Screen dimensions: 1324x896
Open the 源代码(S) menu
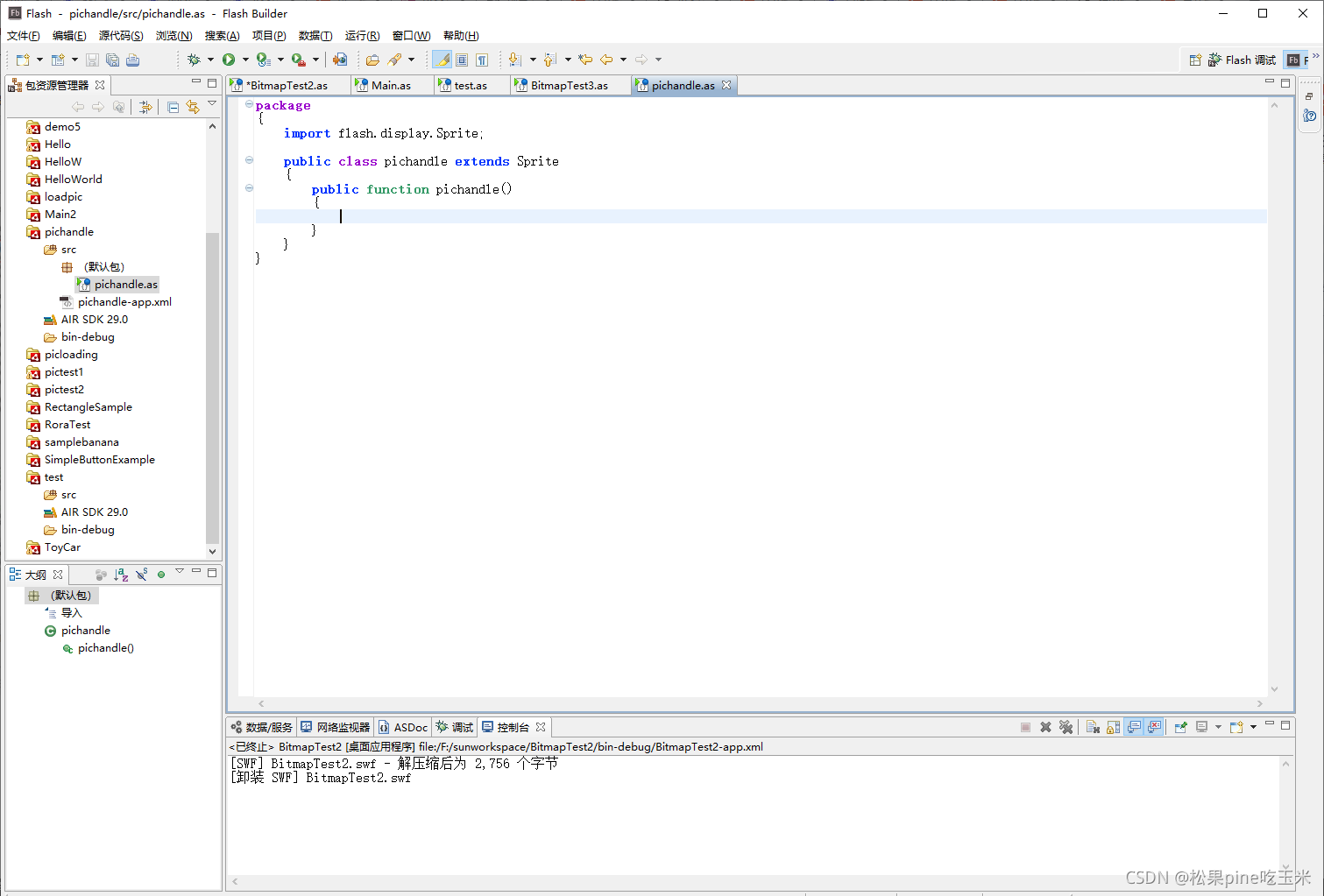coord(121,36)
